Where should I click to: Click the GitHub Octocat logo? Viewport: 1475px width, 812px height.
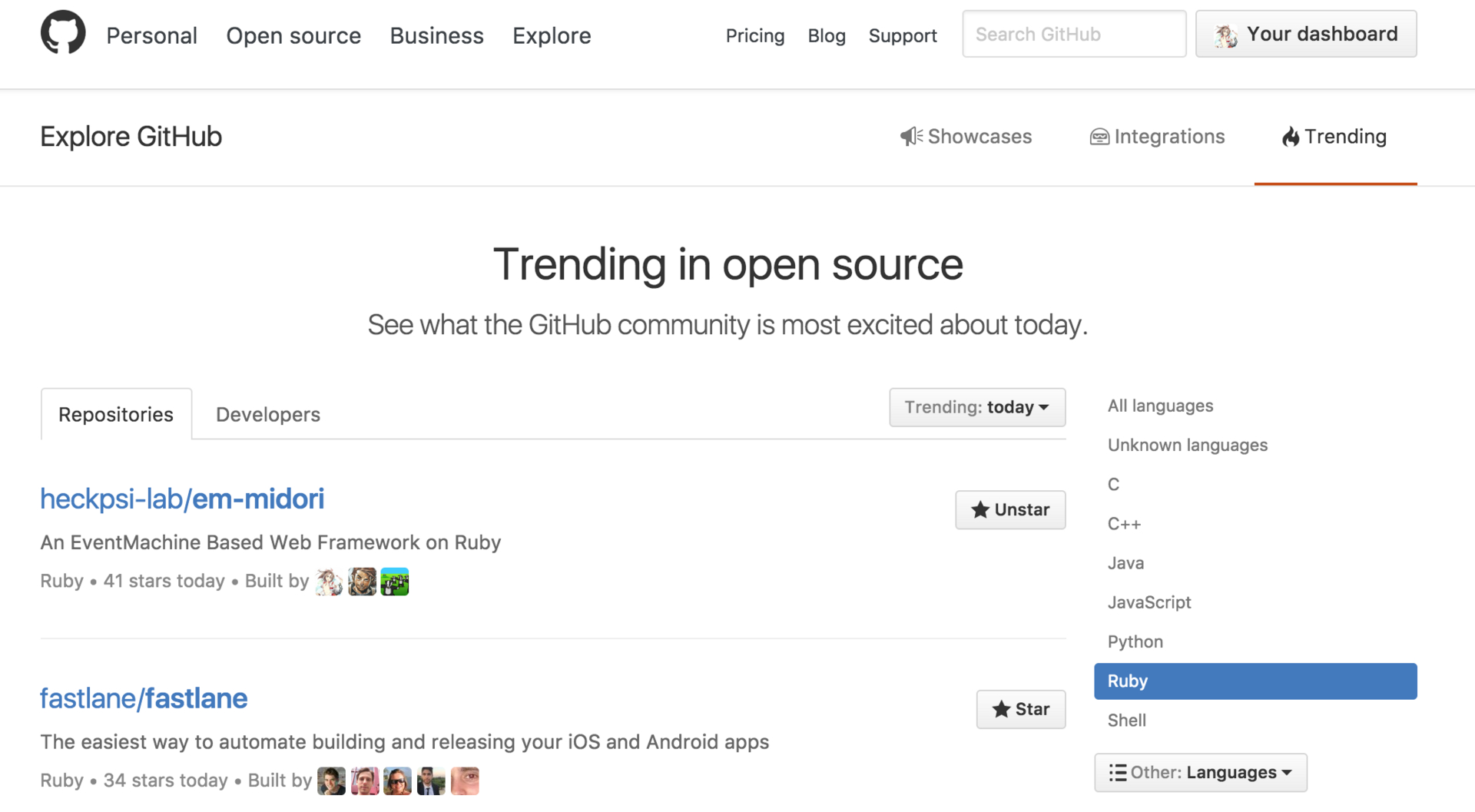63,33
